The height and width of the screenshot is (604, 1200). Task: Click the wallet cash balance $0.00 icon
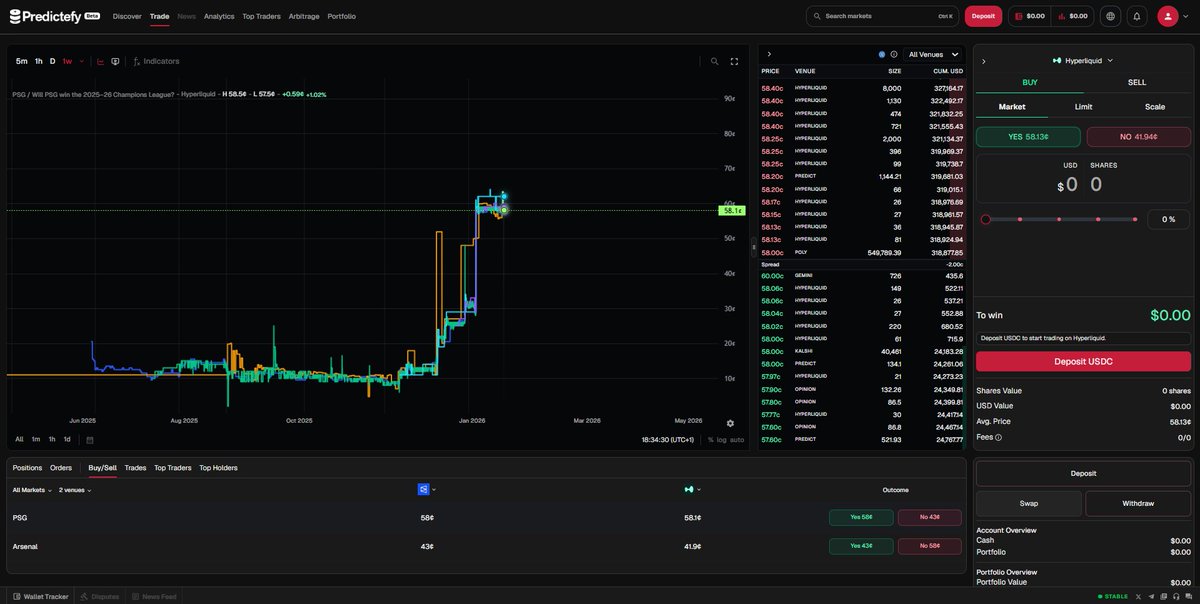(1029, 16)
